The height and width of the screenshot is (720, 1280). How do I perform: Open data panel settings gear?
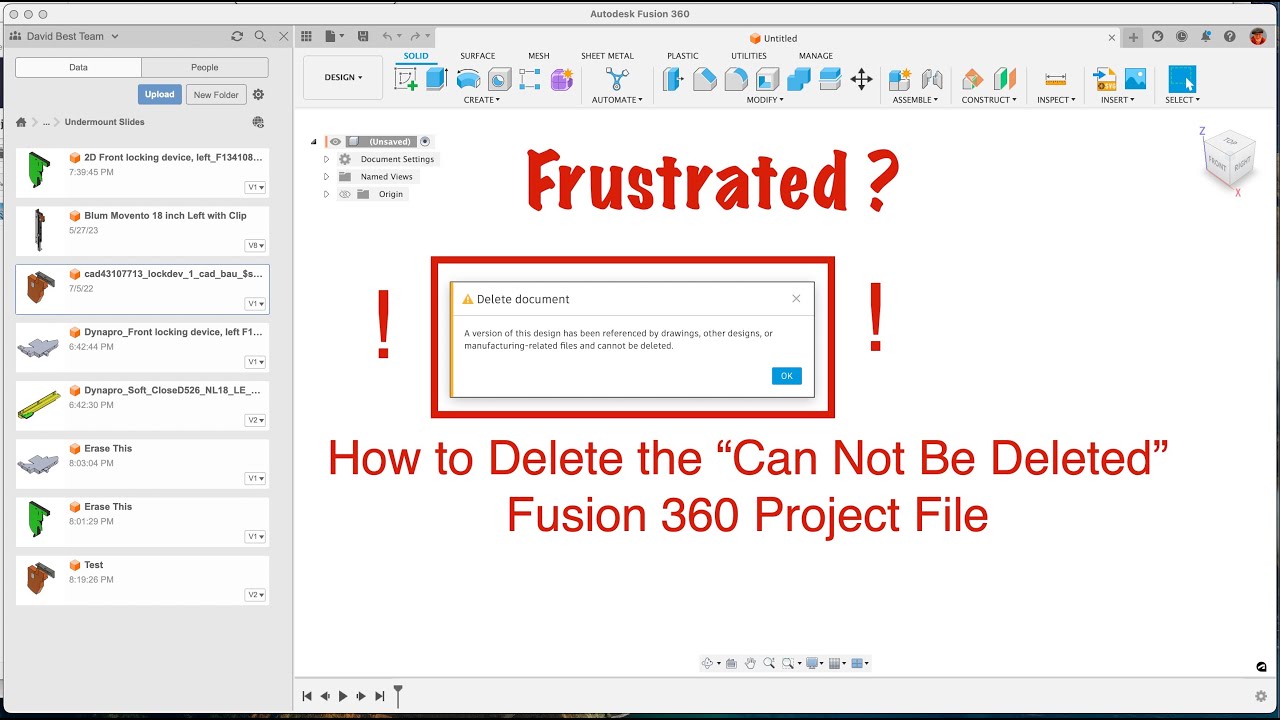pos(258,95)
